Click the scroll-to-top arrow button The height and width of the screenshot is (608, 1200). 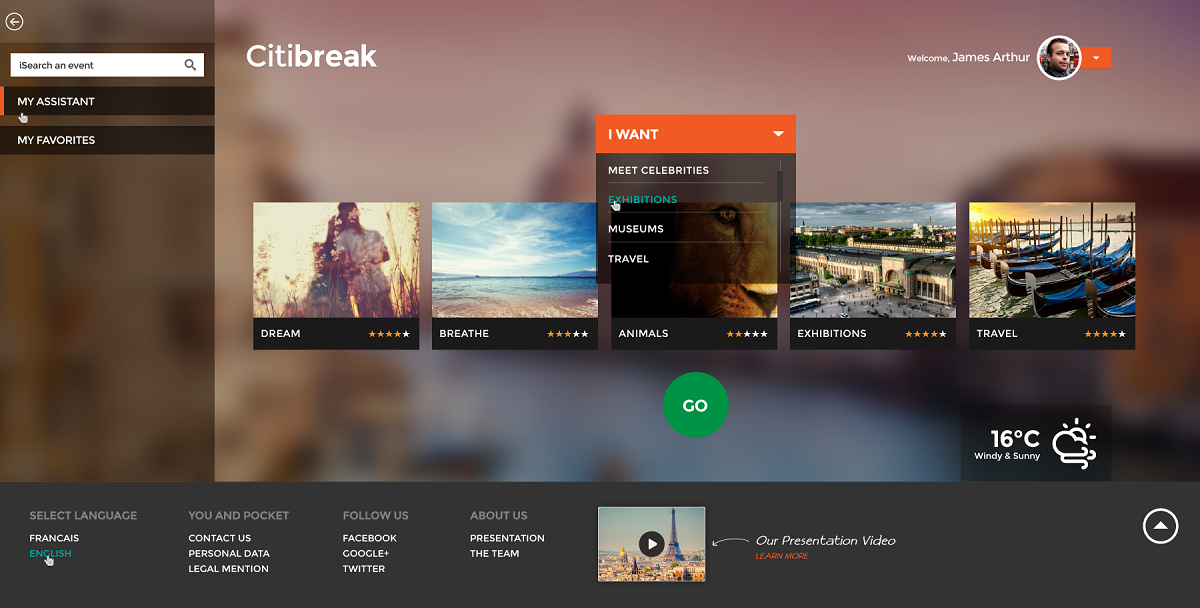coord(1160,525)
